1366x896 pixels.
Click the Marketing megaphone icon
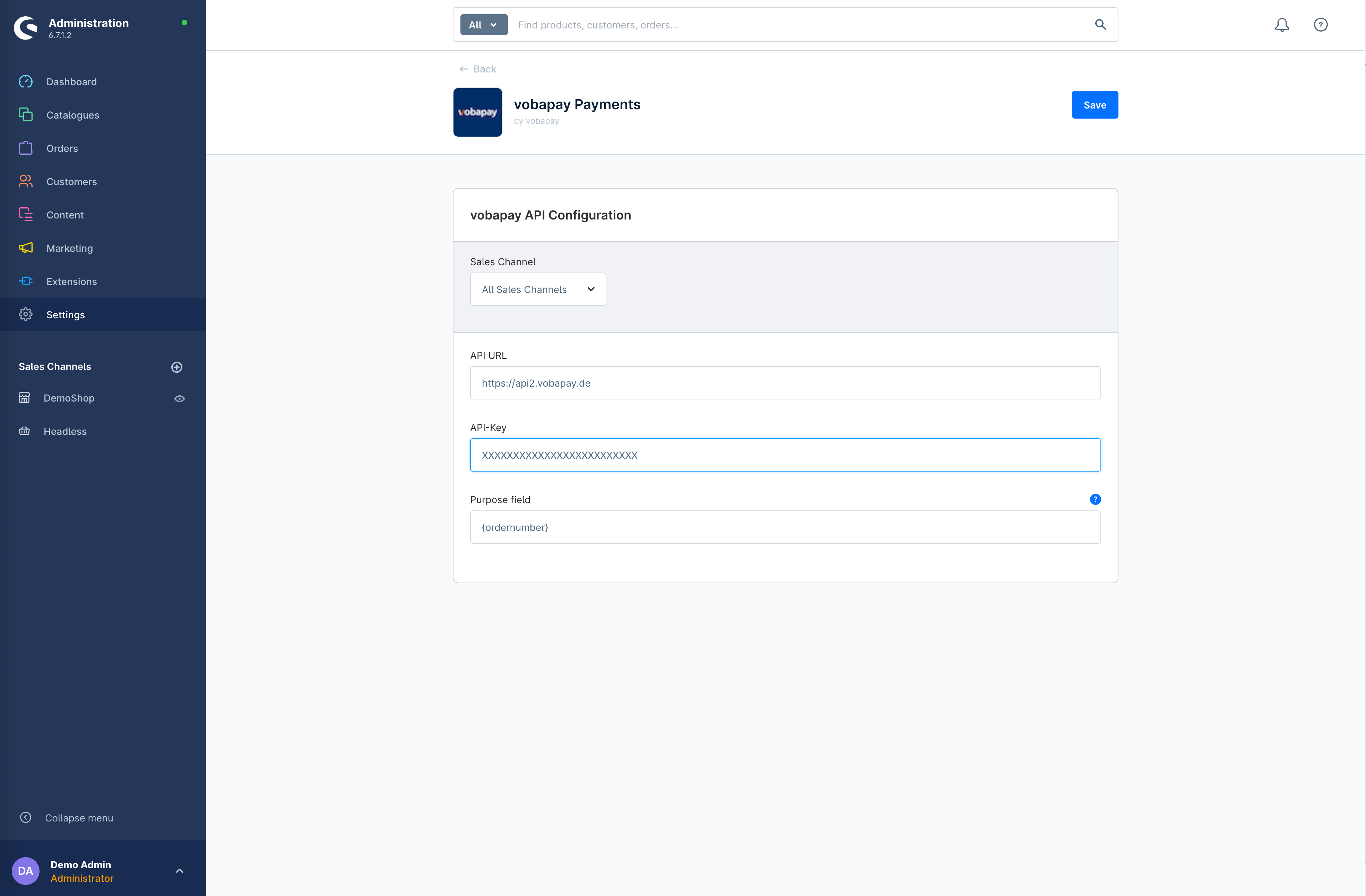(26, 248)
